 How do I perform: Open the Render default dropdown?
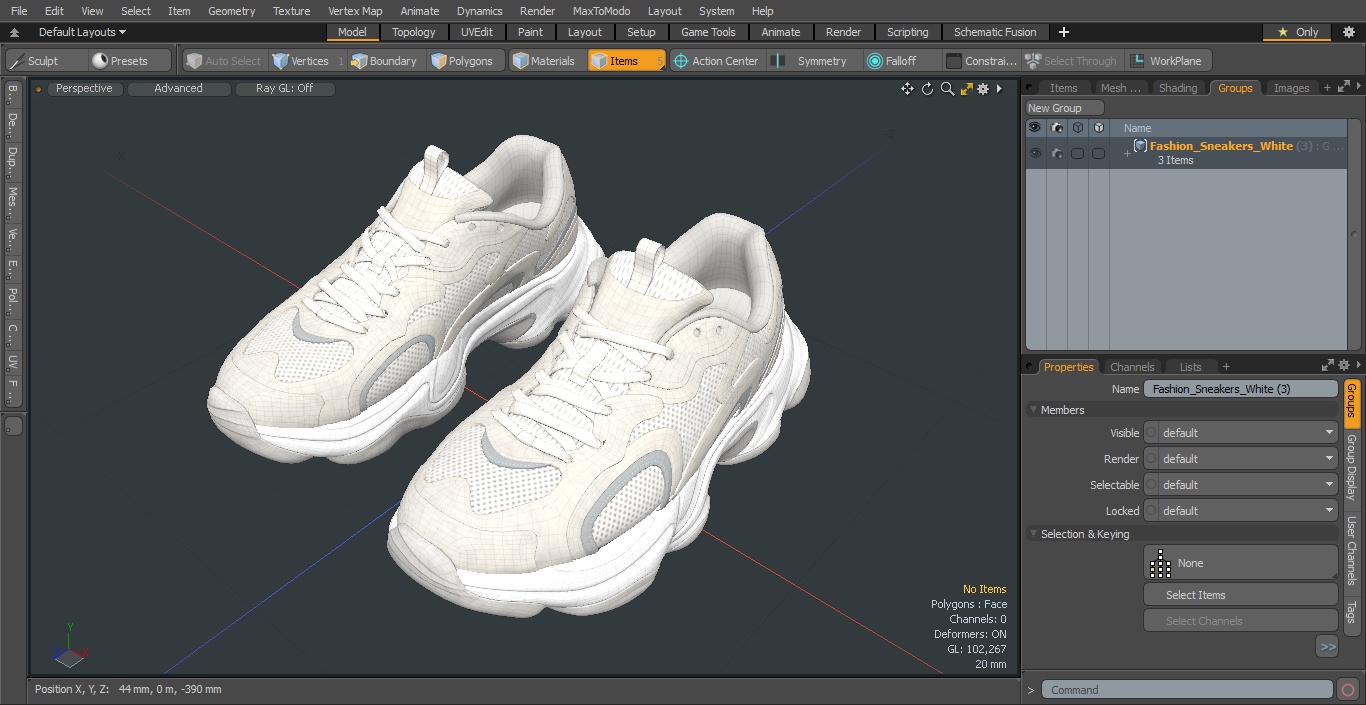click(x=1241, y=459)
